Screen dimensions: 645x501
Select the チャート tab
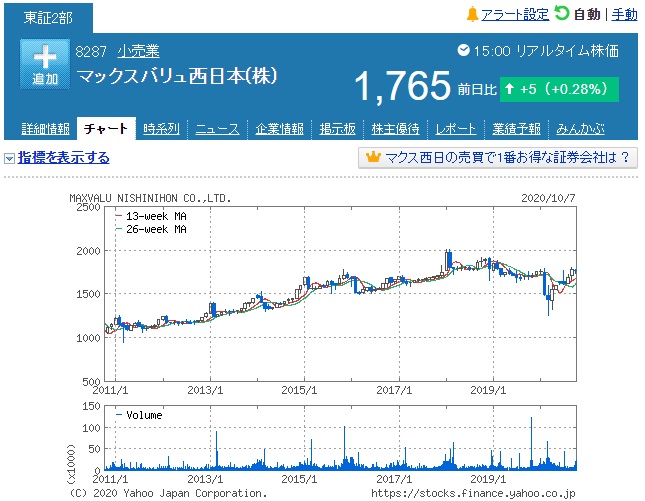click(106, 129)
